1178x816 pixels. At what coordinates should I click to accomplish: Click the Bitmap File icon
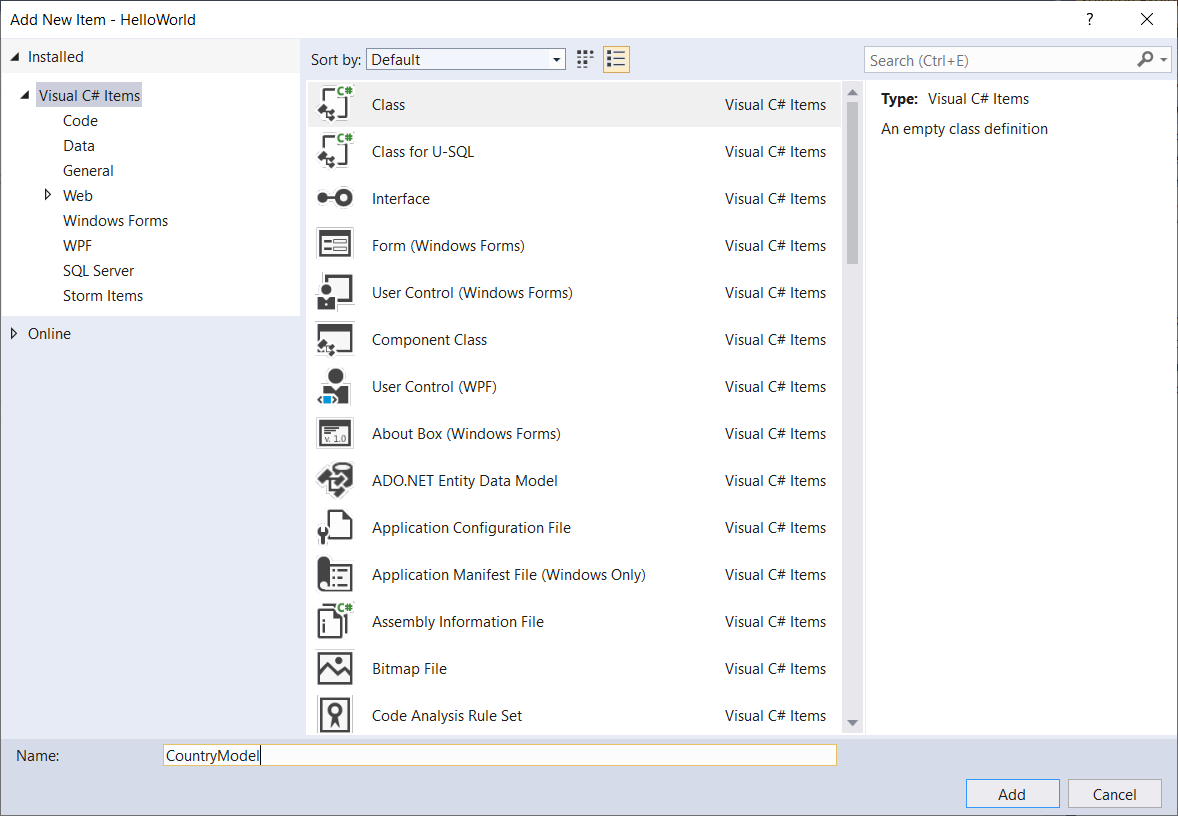[335, 669]
